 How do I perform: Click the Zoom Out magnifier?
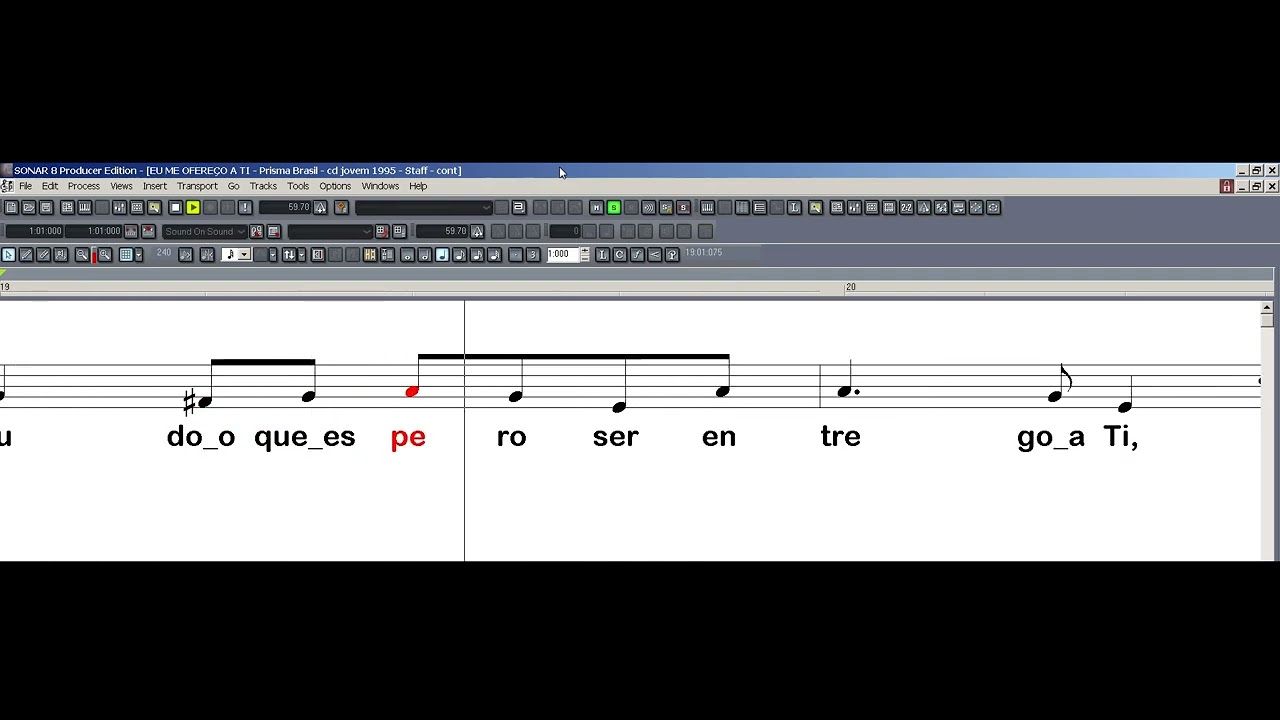tap(82, 255)
